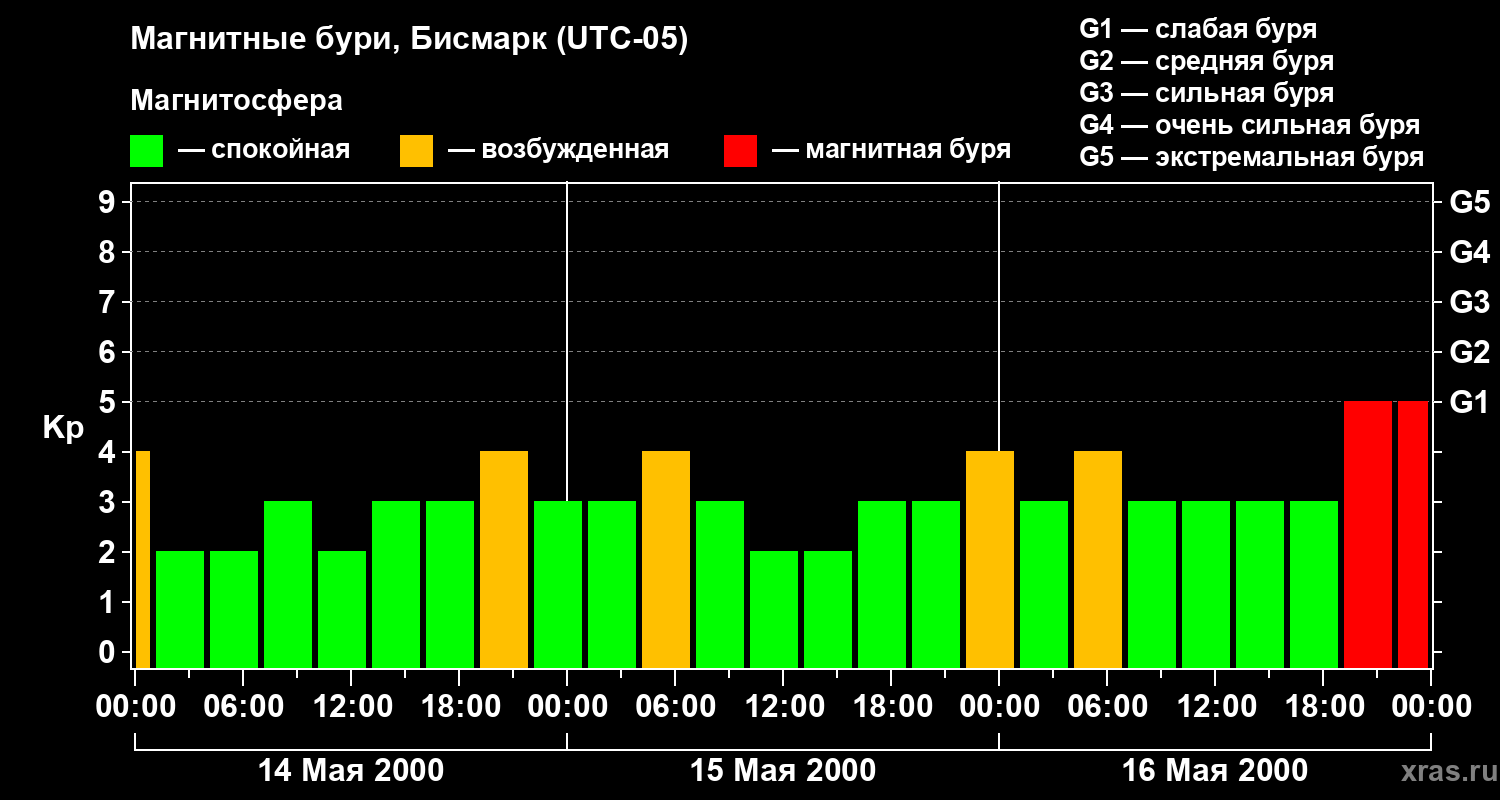The width and height of the screenshot is (1500, 800).
Task: Click the '— спокойная' legend label
Action: point(264,150)
